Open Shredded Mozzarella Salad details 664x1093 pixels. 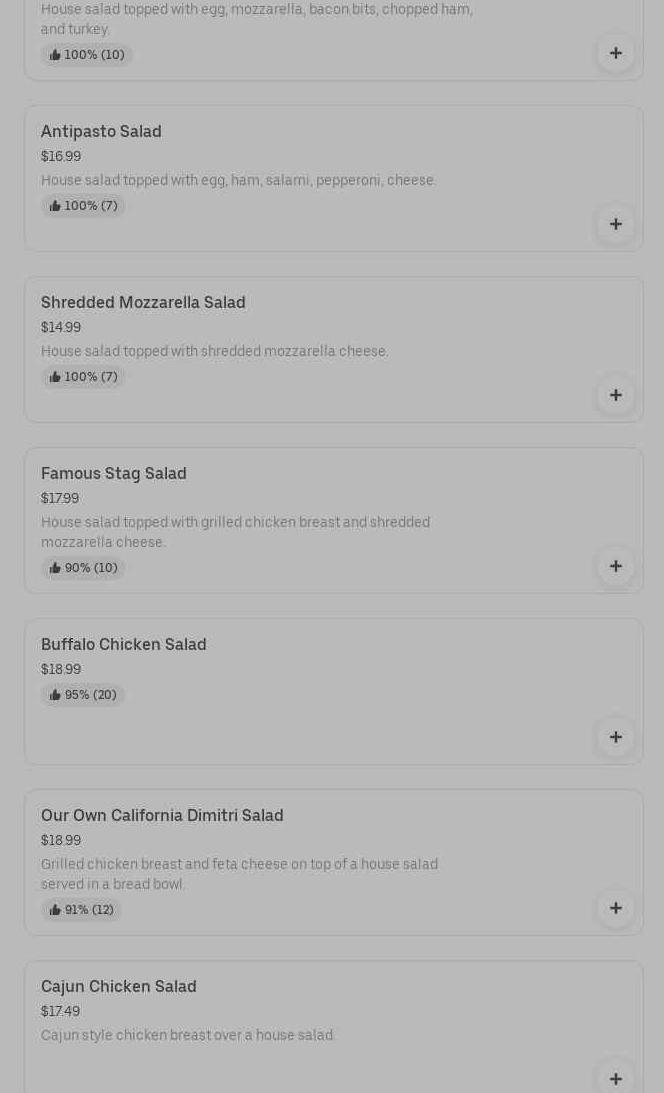pyautogui.click(x=143, y=302)
